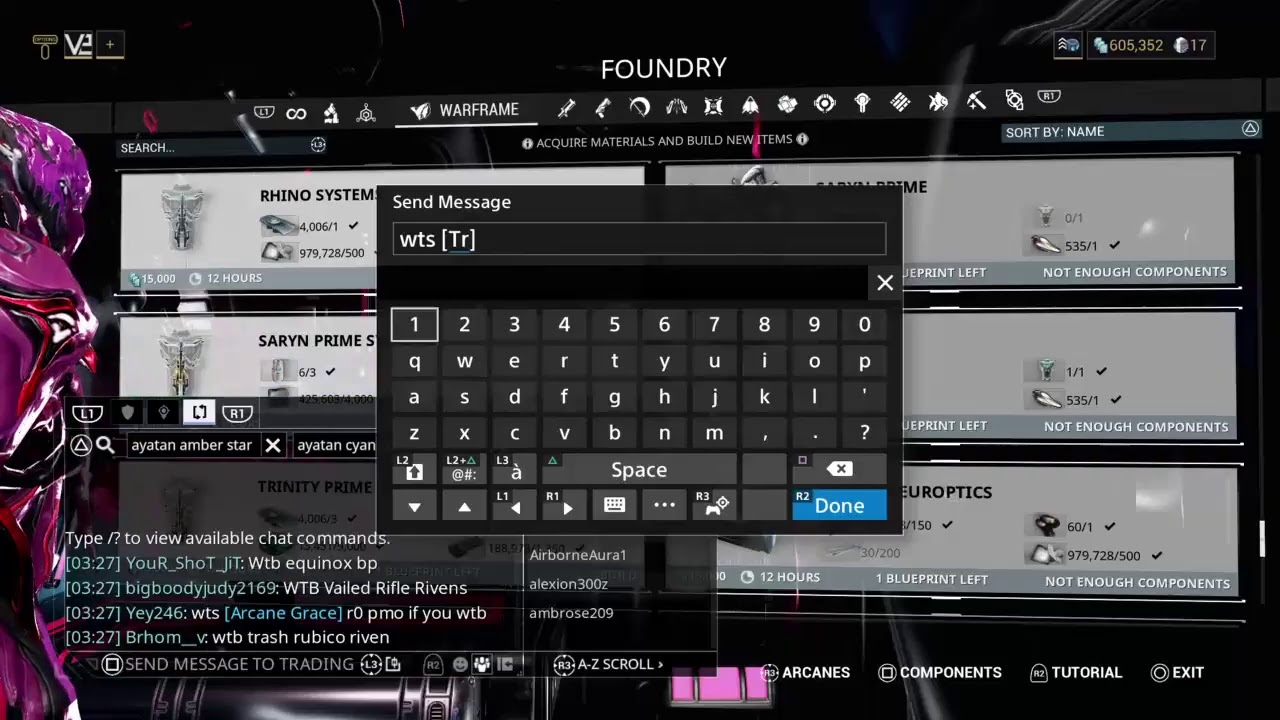This screenshot has height=720, width=1280.
Task: Select the pickaxe mining category icon
Action: pos(976,101)
